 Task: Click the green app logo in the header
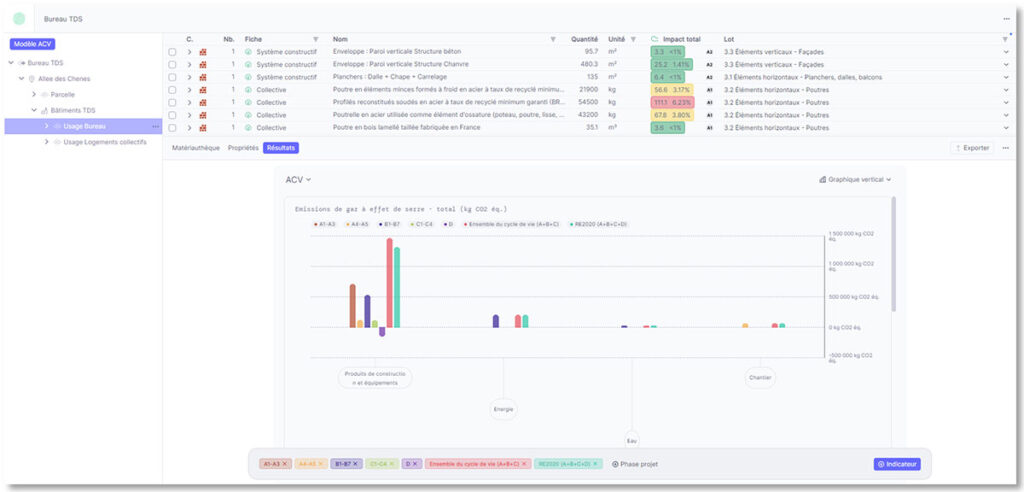[19, 18]
